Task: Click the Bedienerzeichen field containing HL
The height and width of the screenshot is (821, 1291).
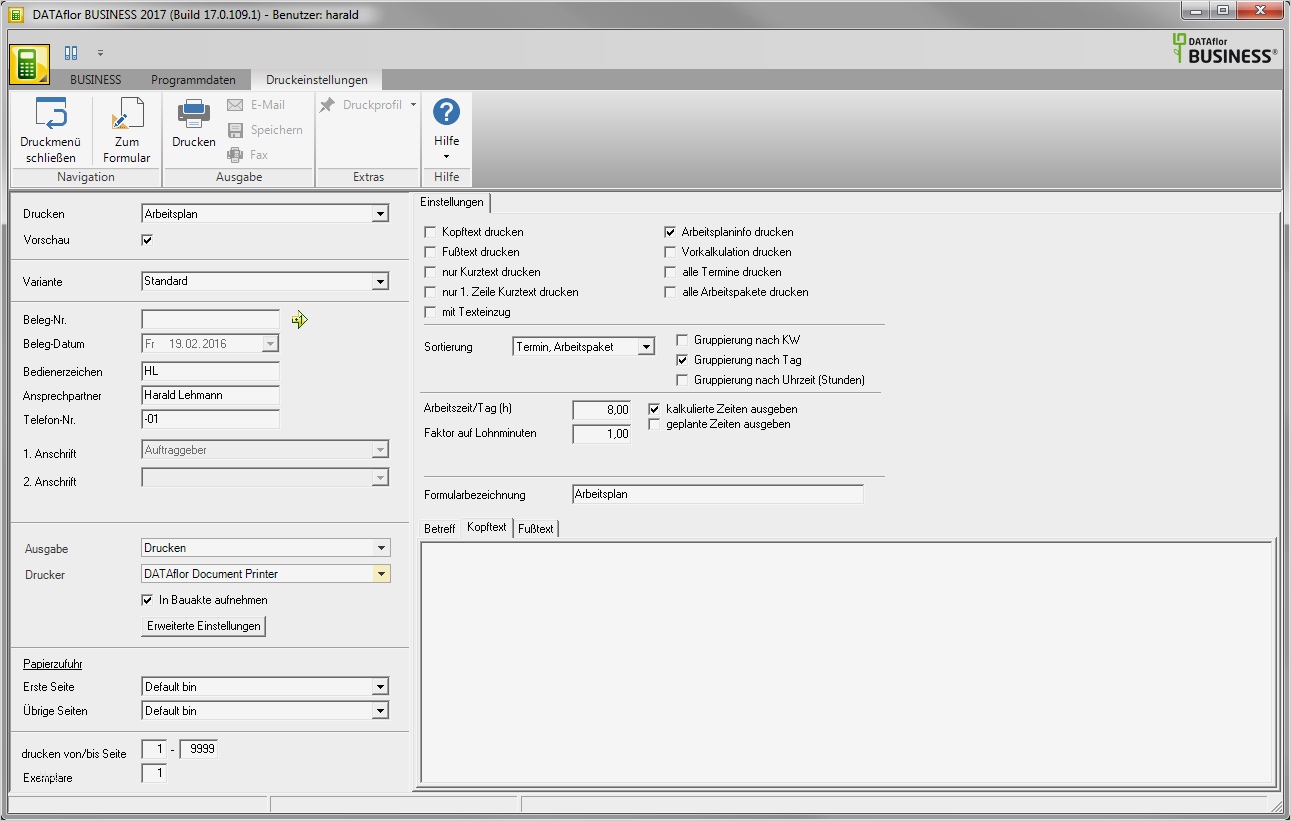Action: [210, 371]
